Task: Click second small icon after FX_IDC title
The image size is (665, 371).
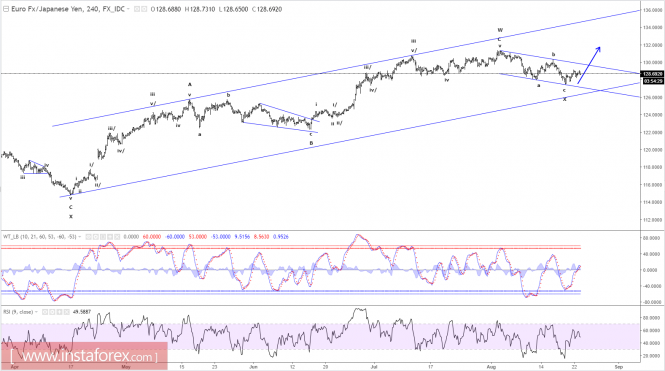Action: [144, 9]
